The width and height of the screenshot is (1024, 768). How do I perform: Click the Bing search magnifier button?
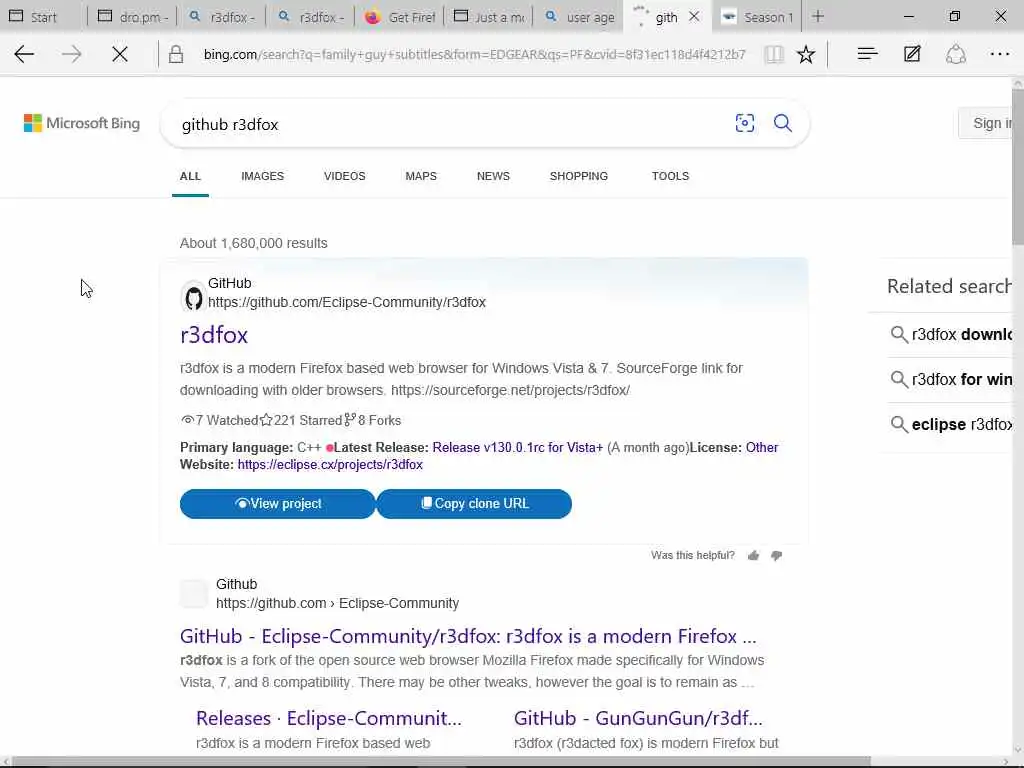[782, 123]
